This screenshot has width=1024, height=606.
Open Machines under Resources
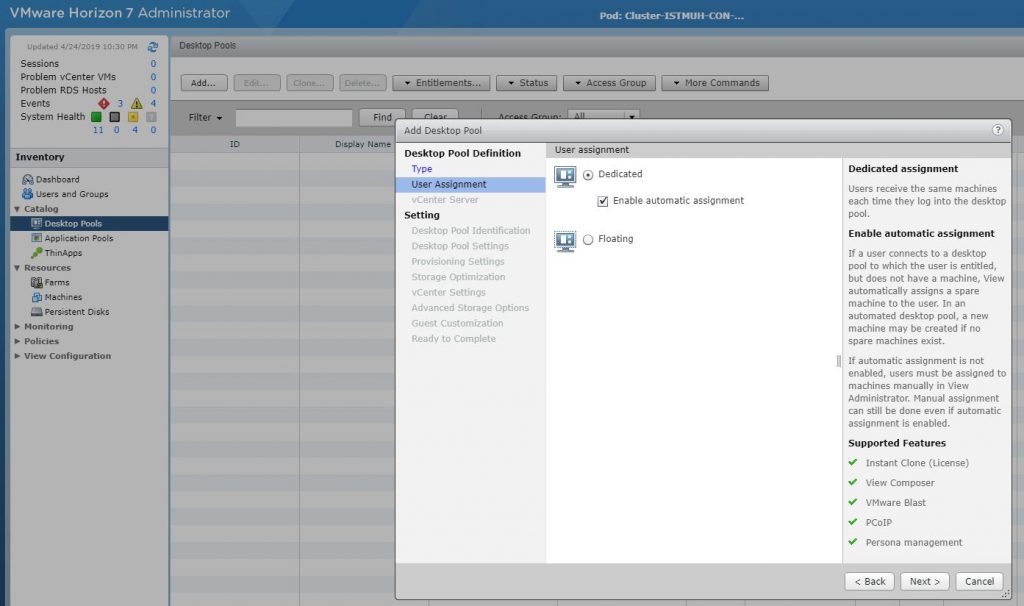click(63, 297)
